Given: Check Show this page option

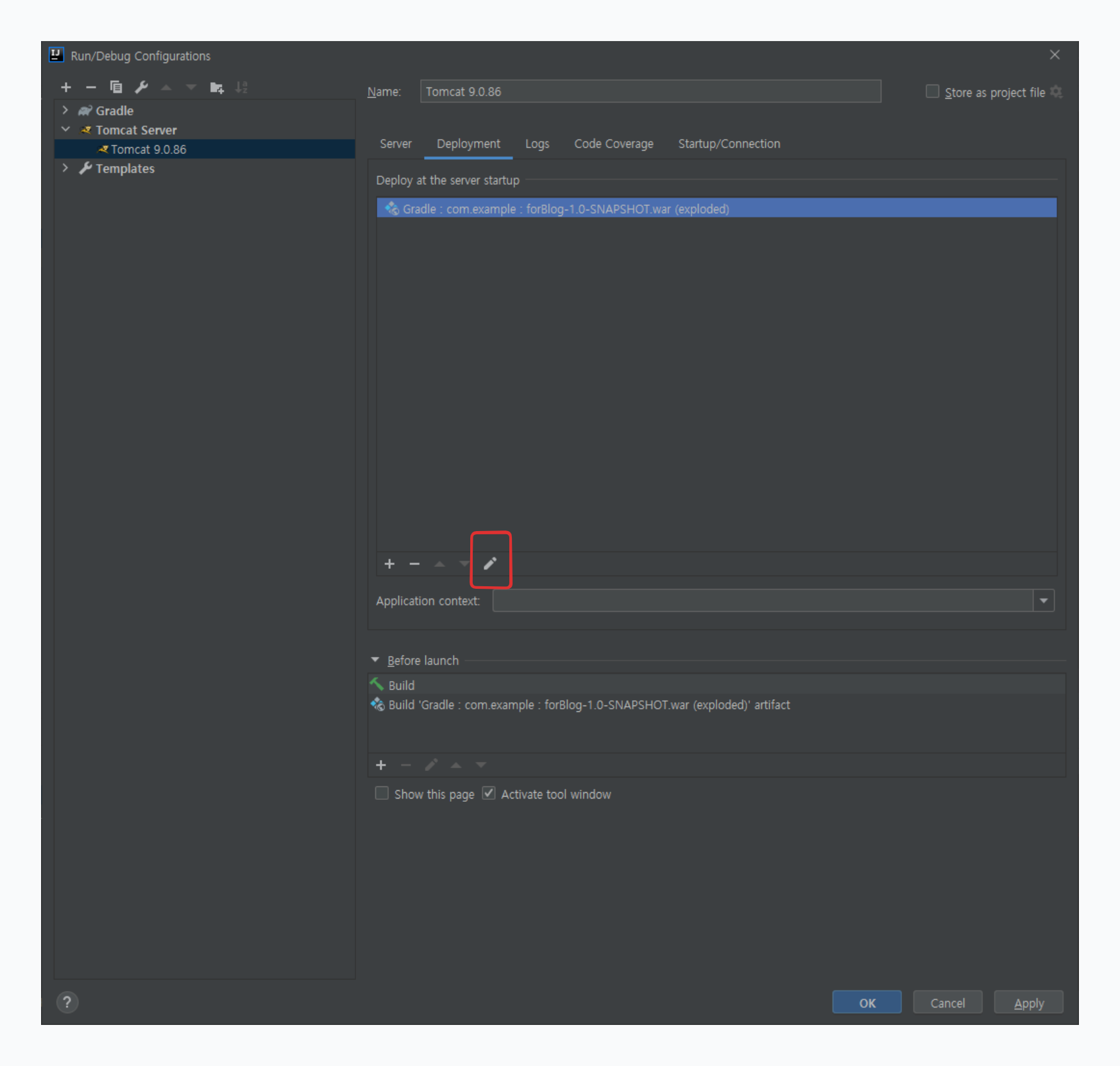Looking at the screenshot, I should coord(382,793).
